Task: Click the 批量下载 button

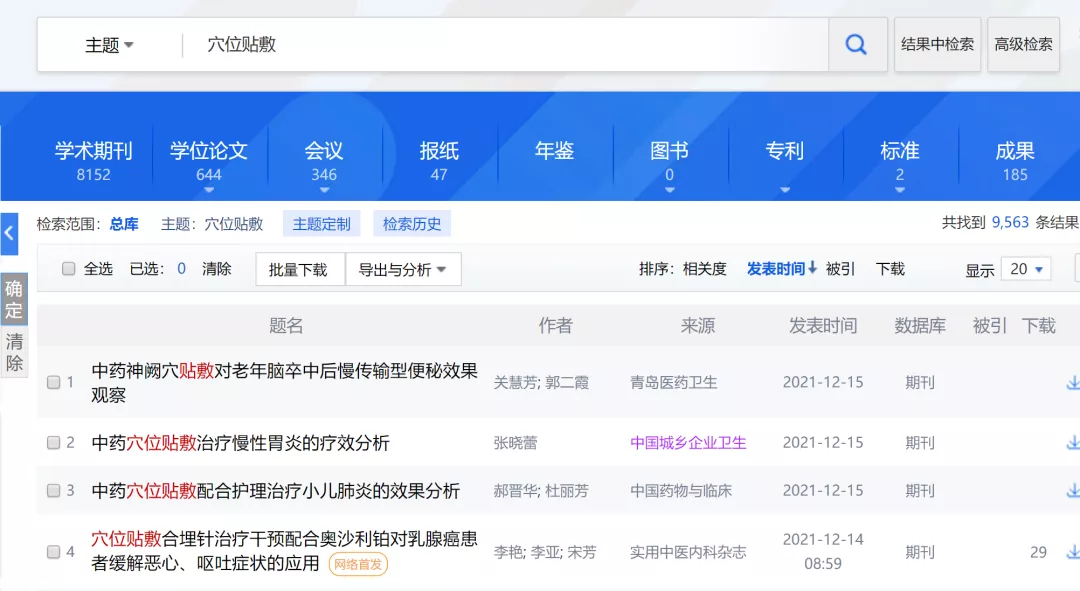Action: (300, 269)
